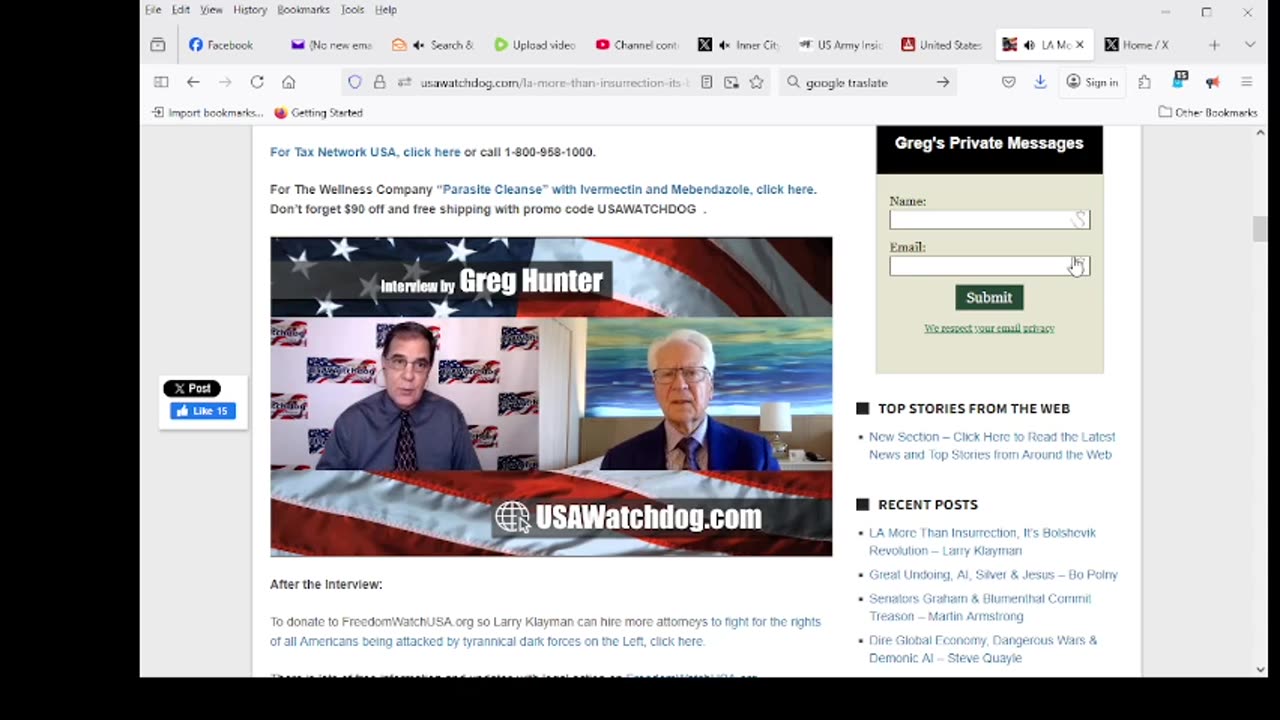This screenshot has height=720, width=1280.
Task: Open the Help menu
Action: coord(386,10)
